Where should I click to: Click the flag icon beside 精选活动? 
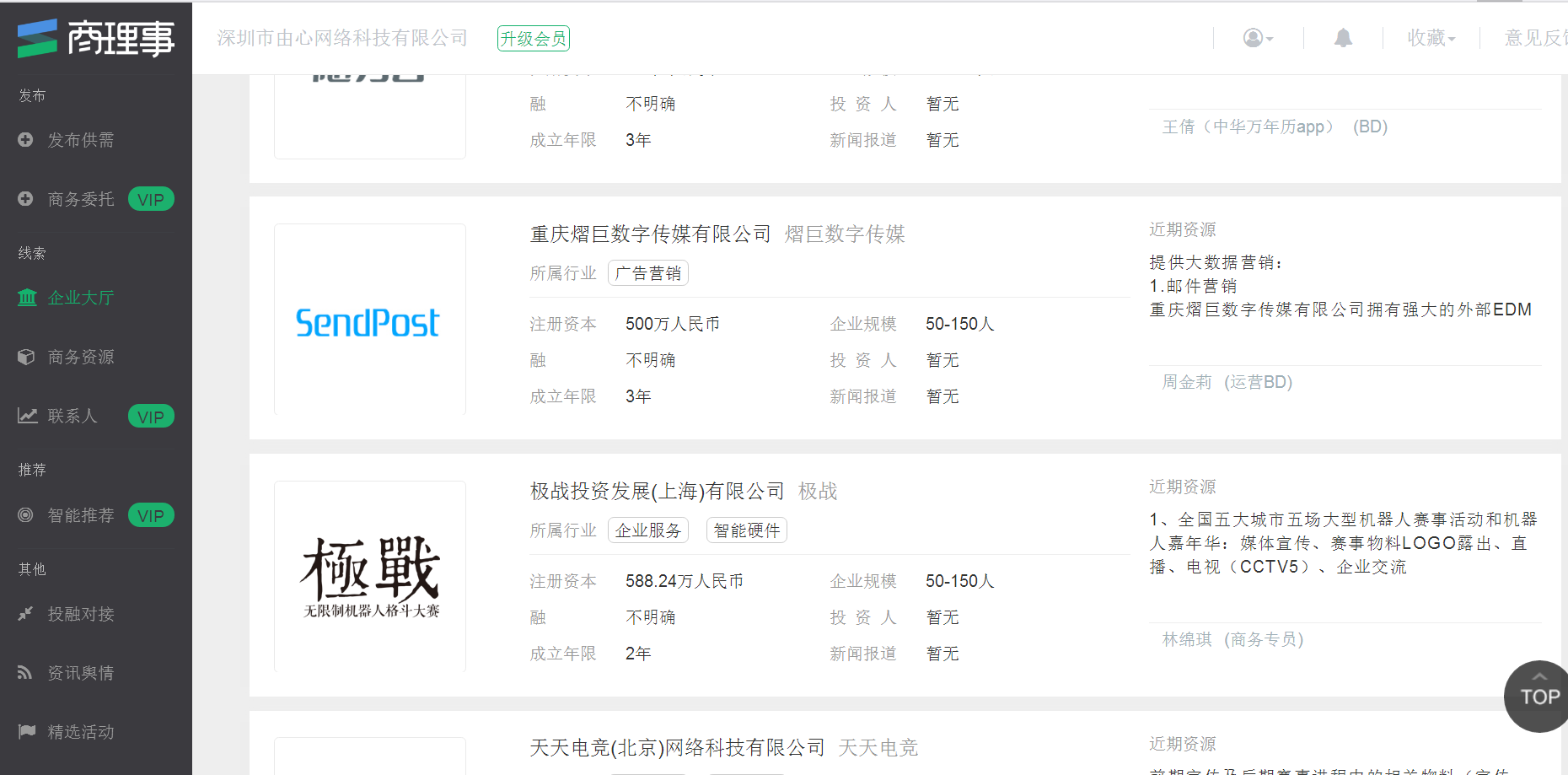[27, 732]
